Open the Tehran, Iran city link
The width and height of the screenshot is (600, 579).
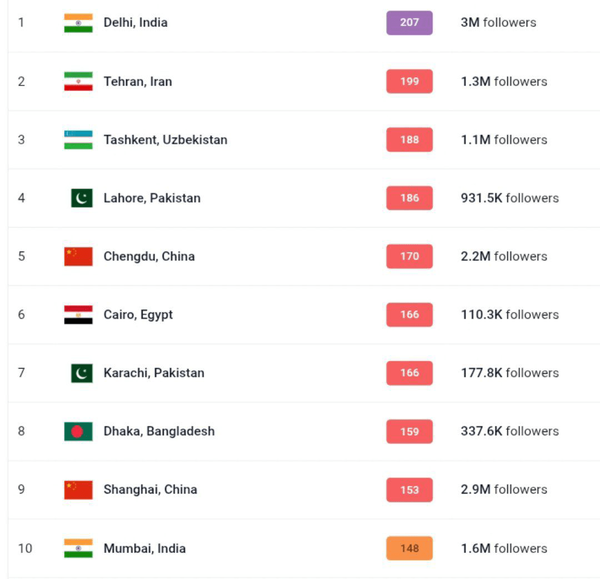click(x=137, y=81)
